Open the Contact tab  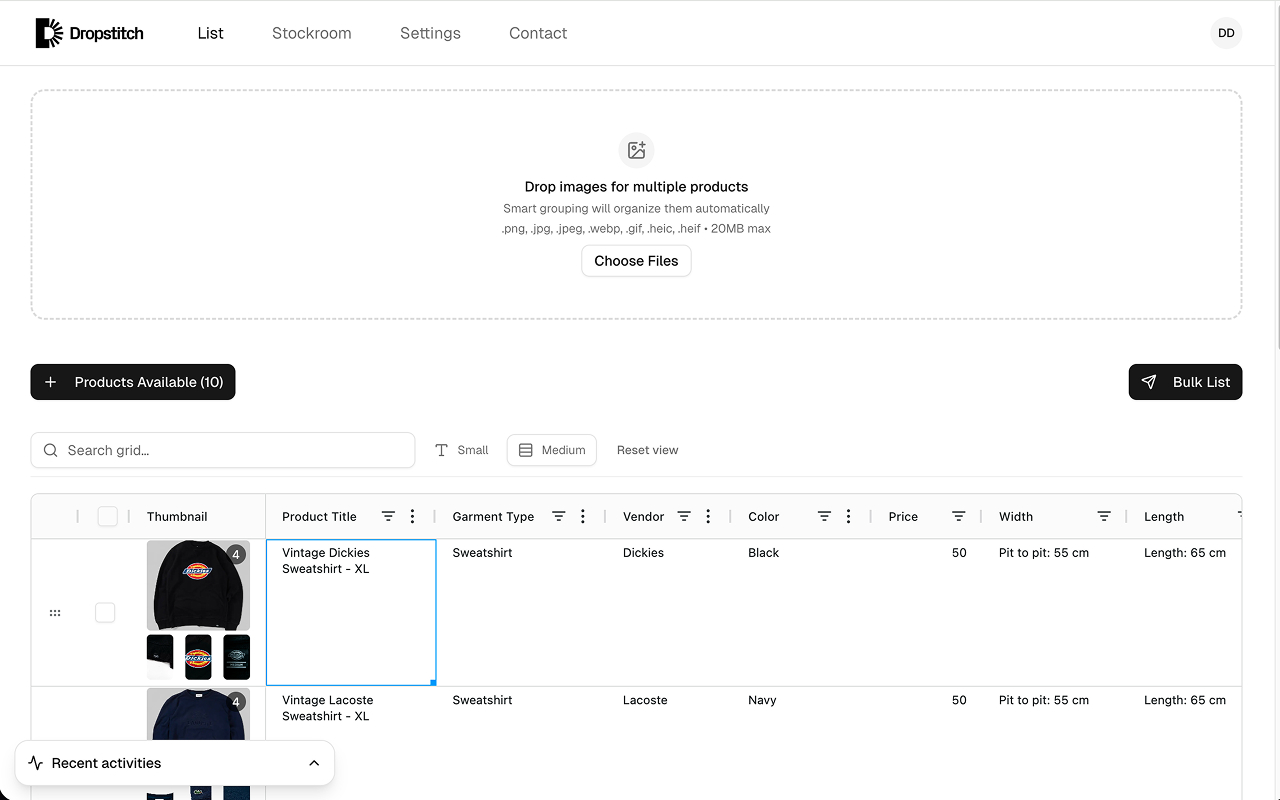tap(538, 33)
